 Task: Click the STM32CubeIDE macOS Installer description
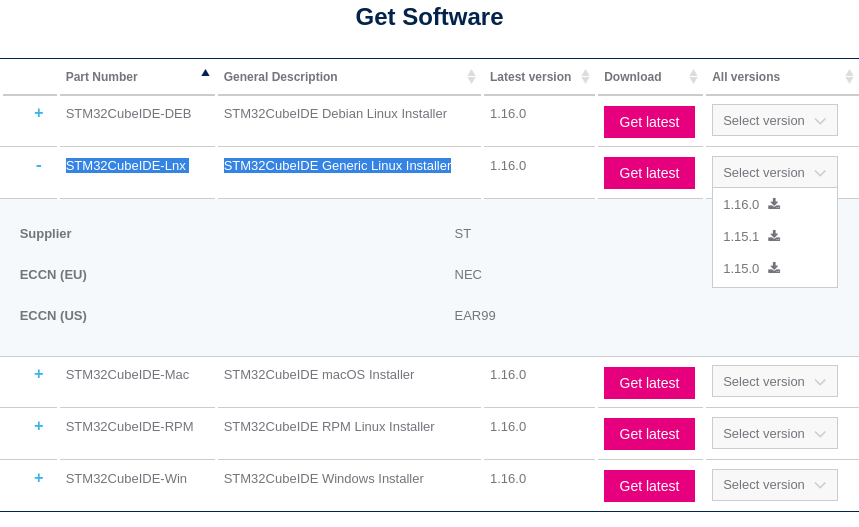319,375
